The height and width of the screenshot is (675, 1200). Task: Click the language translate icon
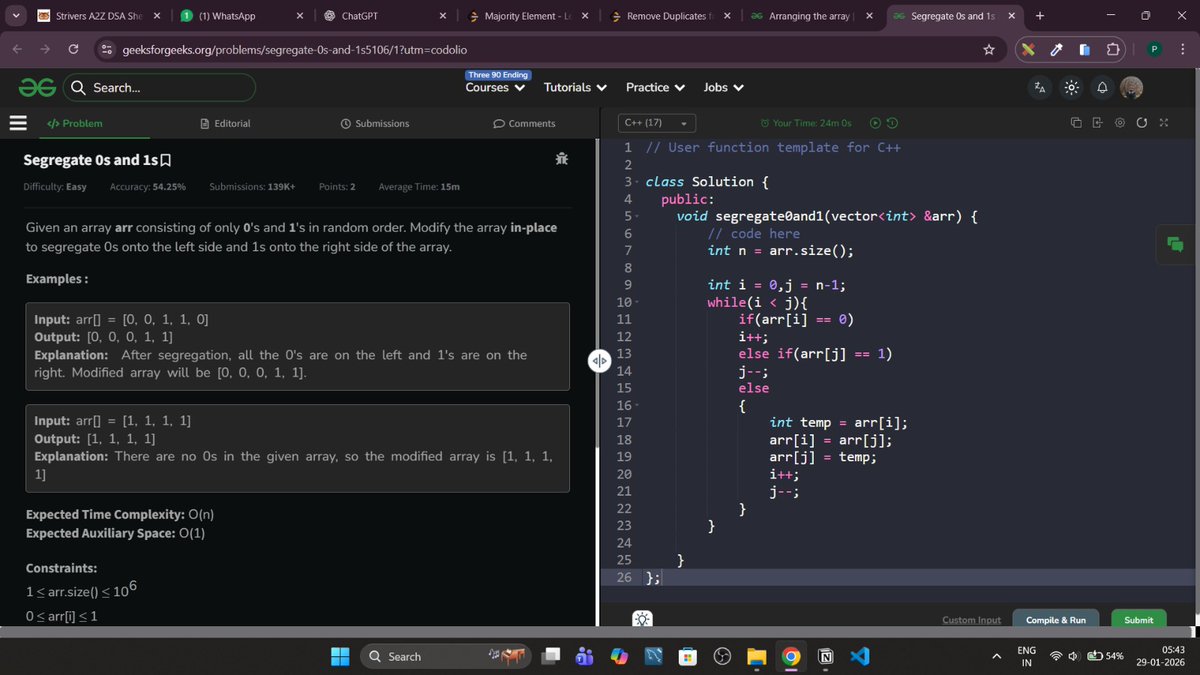tap(1040, 88)
